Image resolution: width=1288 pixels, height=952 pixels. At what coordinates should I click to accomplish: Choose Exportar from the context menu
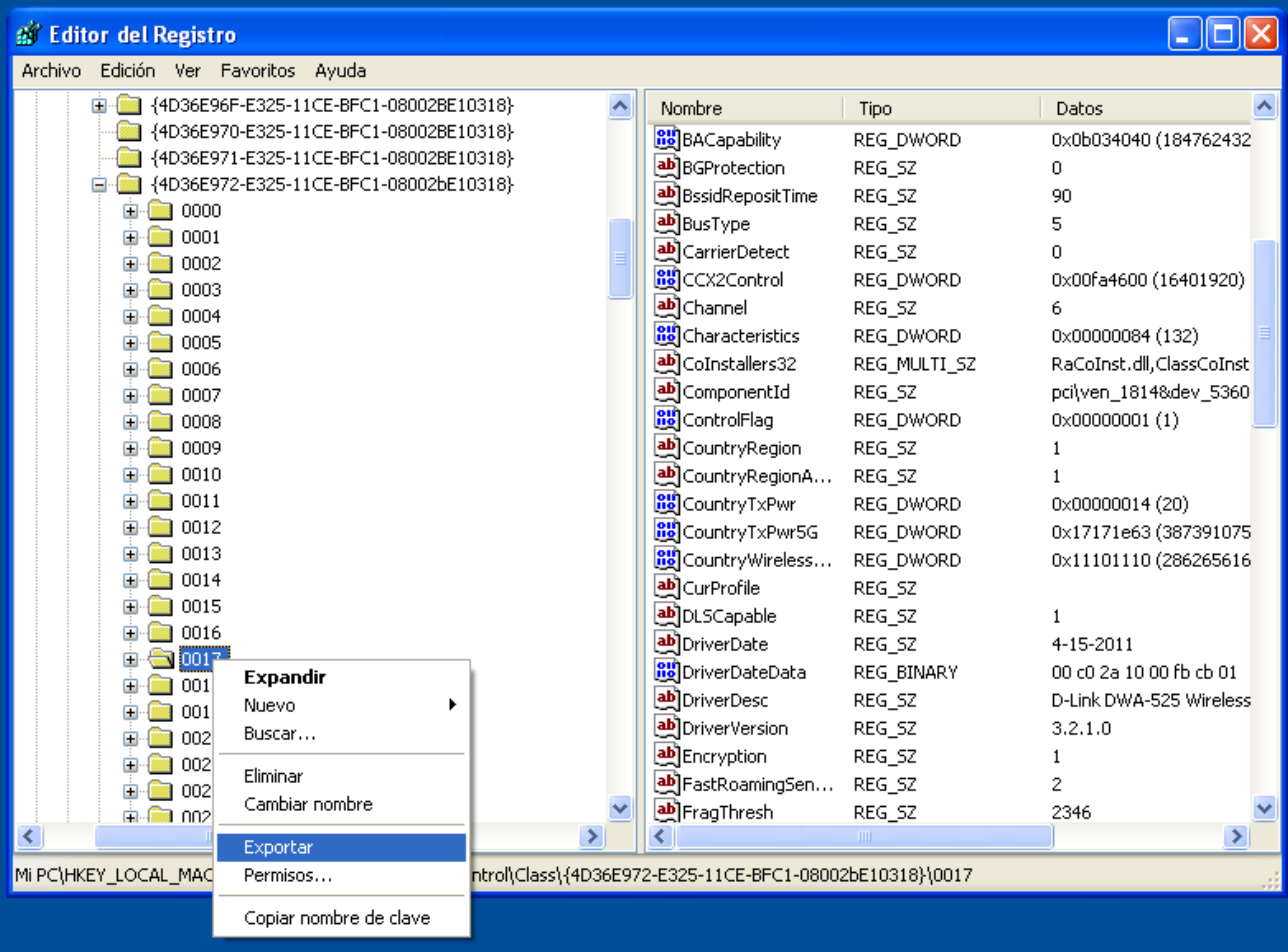[x=278, y=846]
